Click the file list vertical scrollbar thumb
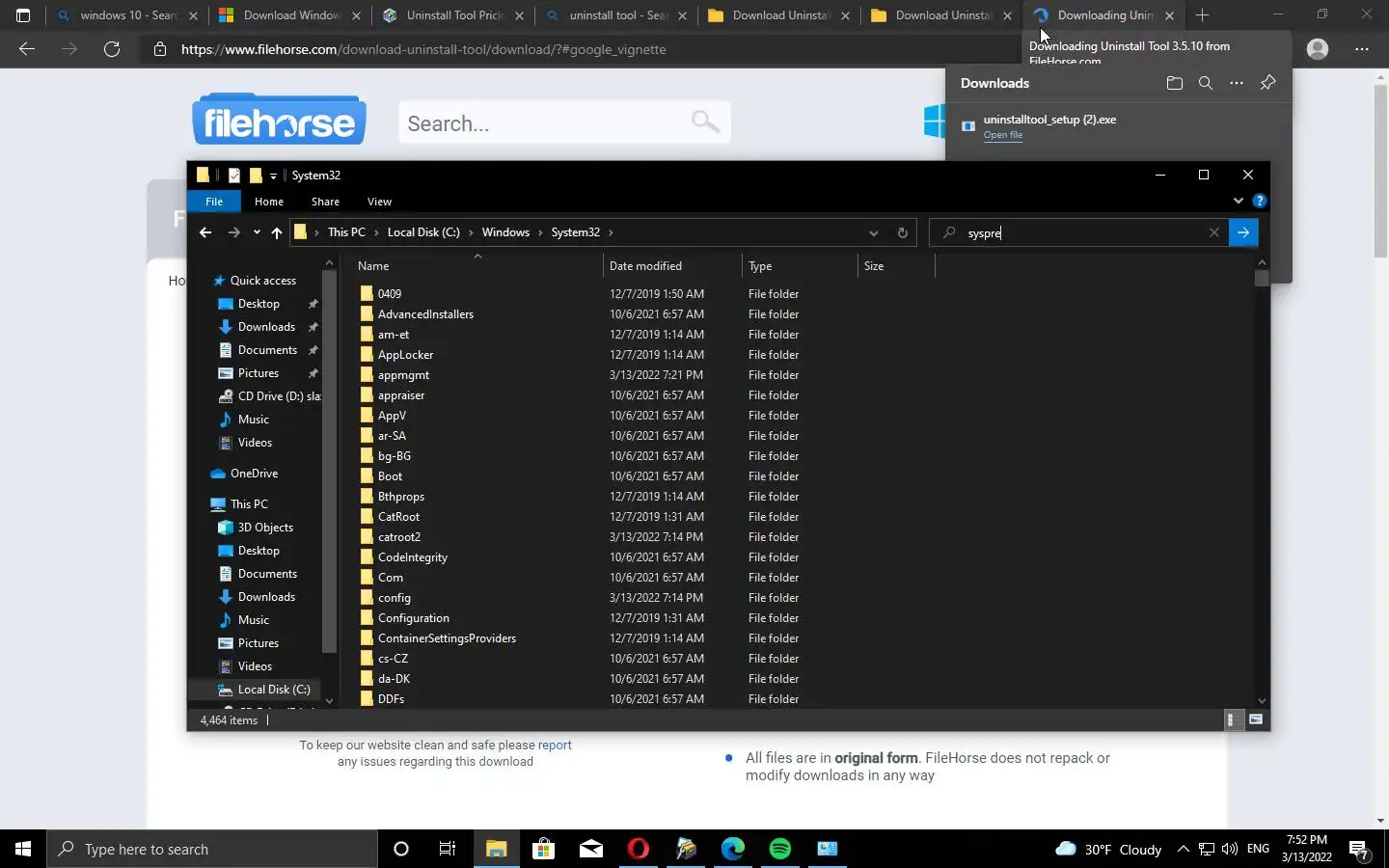This screenshot has width=1389, height=868. pyautogui.click(x=1262, y=278)
